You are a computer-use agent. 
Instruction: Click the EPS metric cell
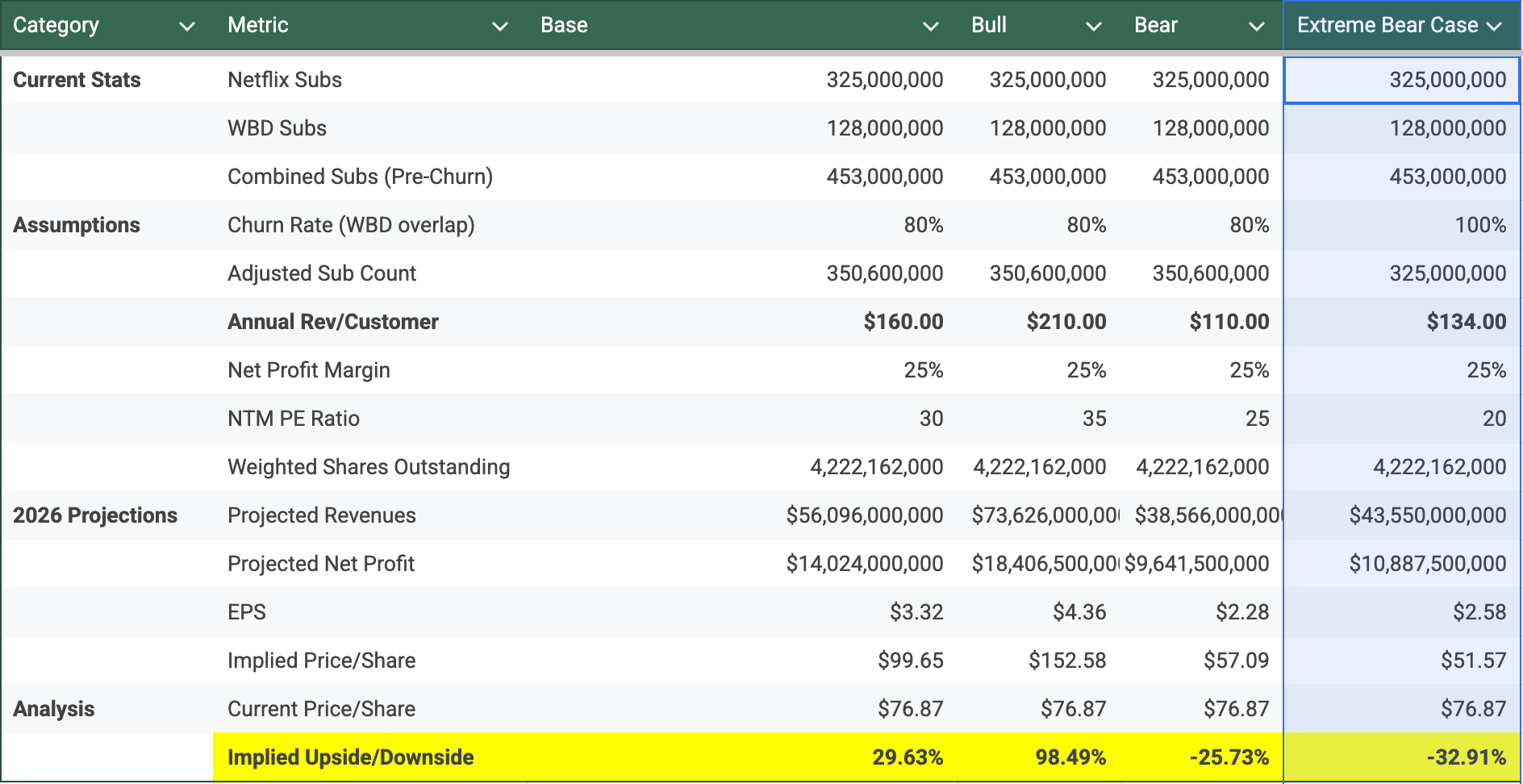(x=370, y=612)
